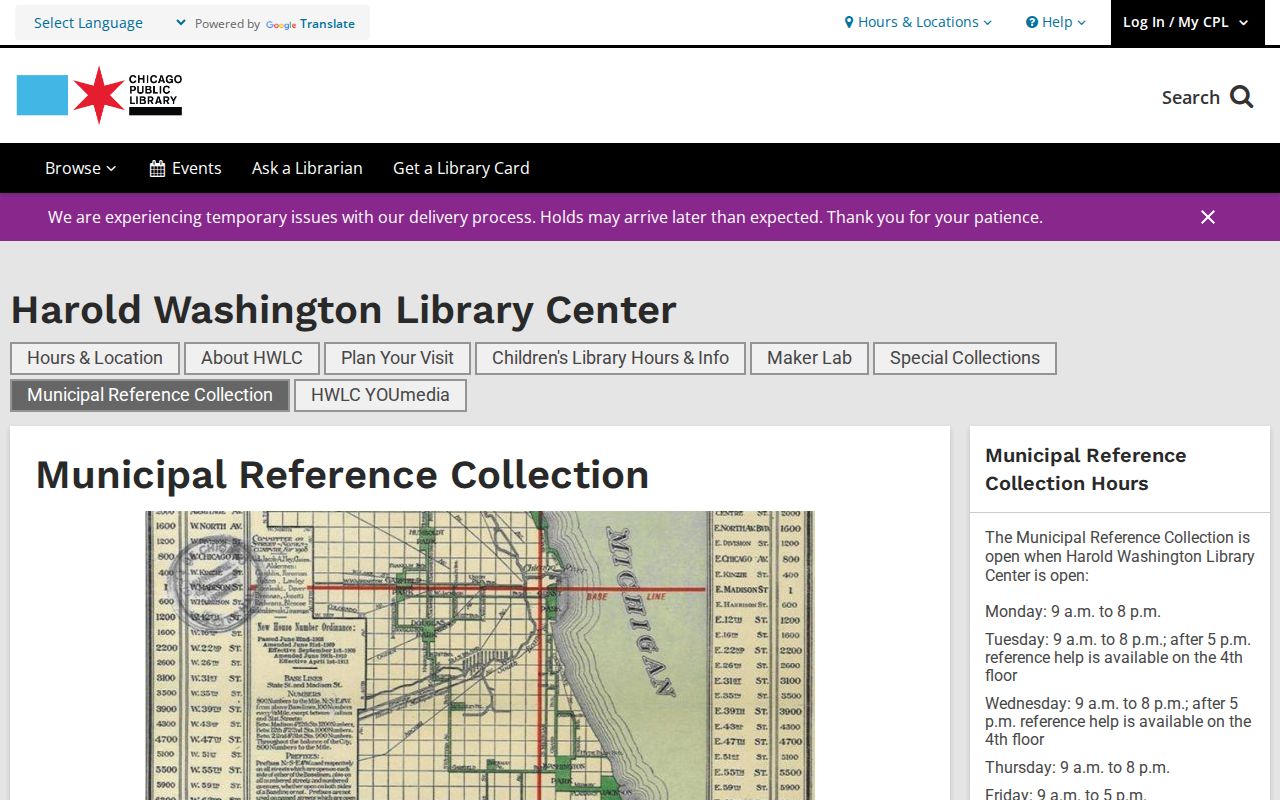Expand the Hours & Locations menu
Screen dimensions: 1280x800
918,22
